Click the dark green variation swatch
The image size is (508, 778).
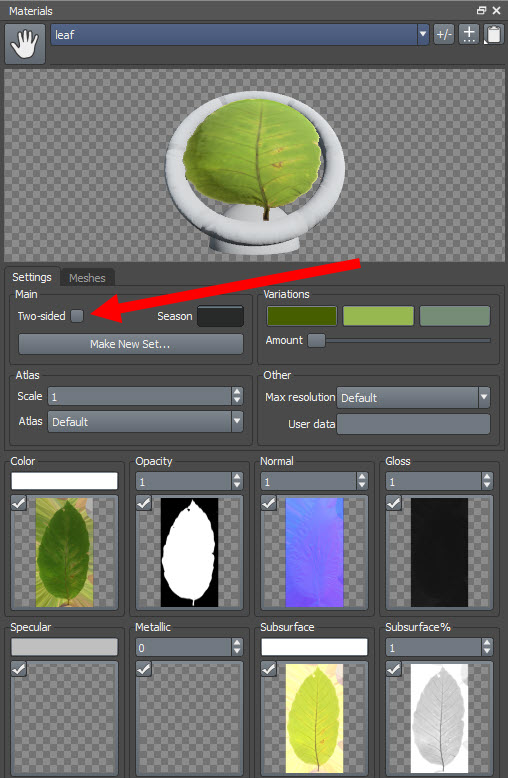click(302, 316)
